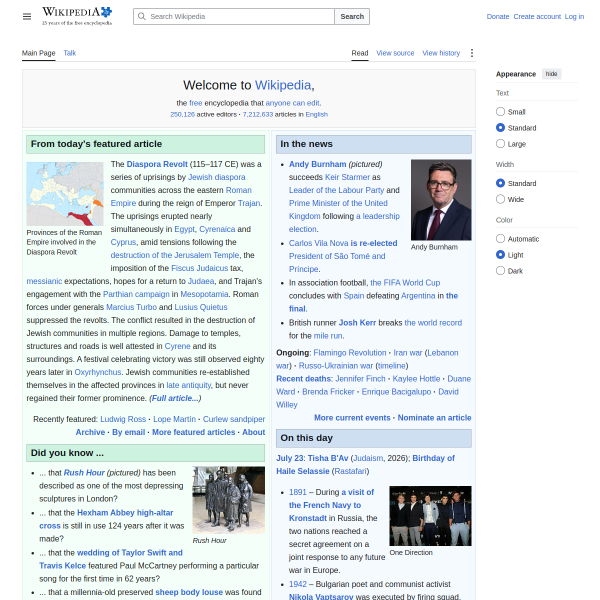Image resolution: width=600 pixels, height=600 pixels.
Task: Click the Wikipedia logo
Action: point(77,16)
